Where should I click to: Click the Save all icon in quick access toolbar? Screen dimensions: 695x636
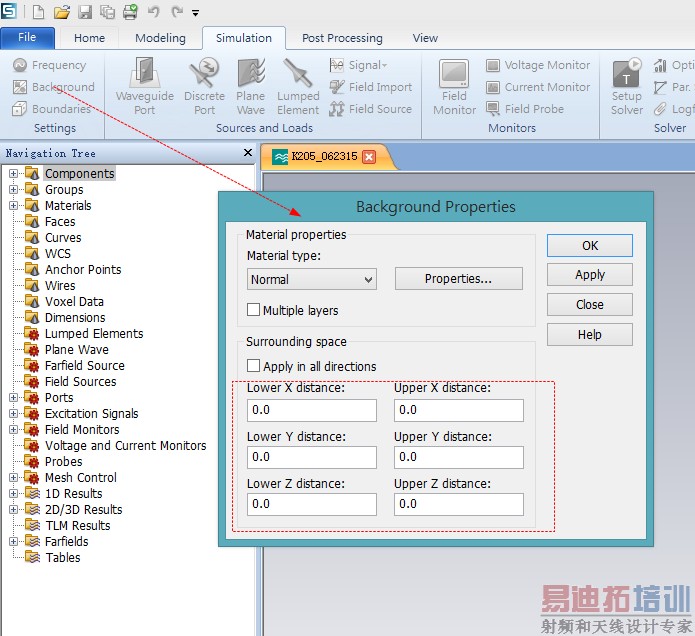tap(107, 12)
